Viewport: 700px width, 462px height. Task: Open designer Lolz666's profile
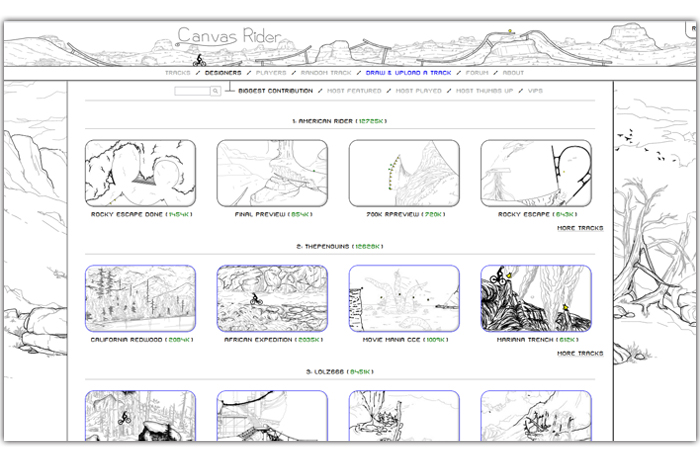pyautogui.click(x=329, y=371)
